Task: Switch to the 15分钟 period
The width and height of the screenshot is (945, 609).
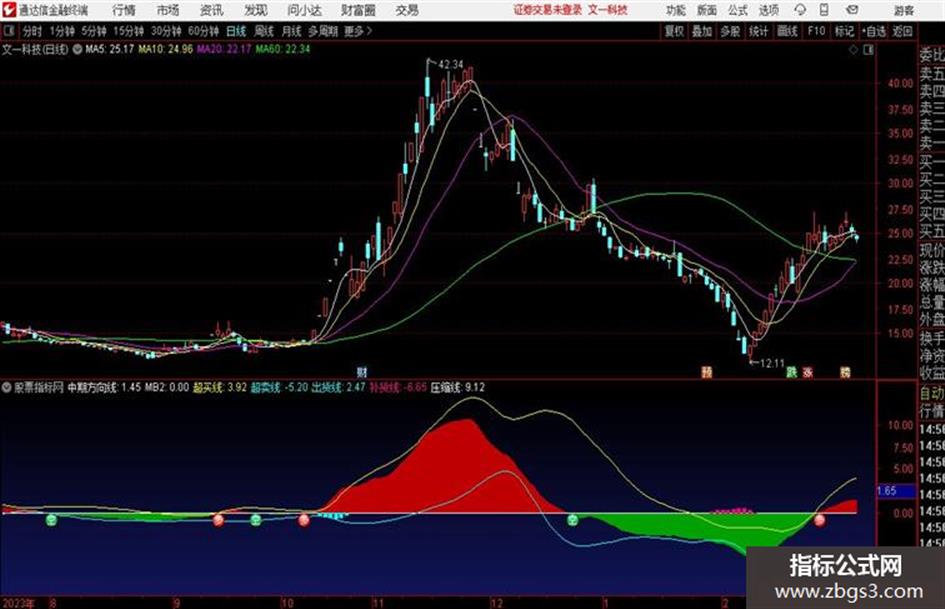Action: tap(128, 31)
